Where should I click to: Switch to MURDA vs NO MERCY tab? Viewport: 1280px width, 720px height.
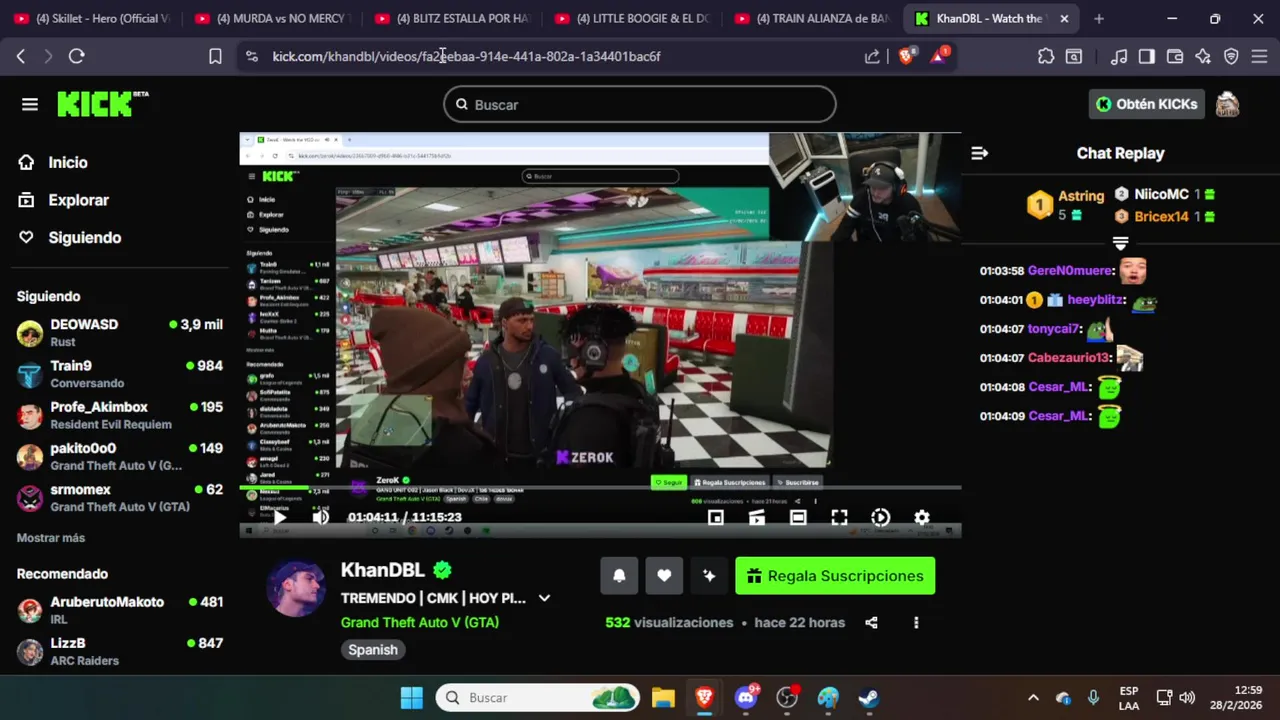point(273,19)
